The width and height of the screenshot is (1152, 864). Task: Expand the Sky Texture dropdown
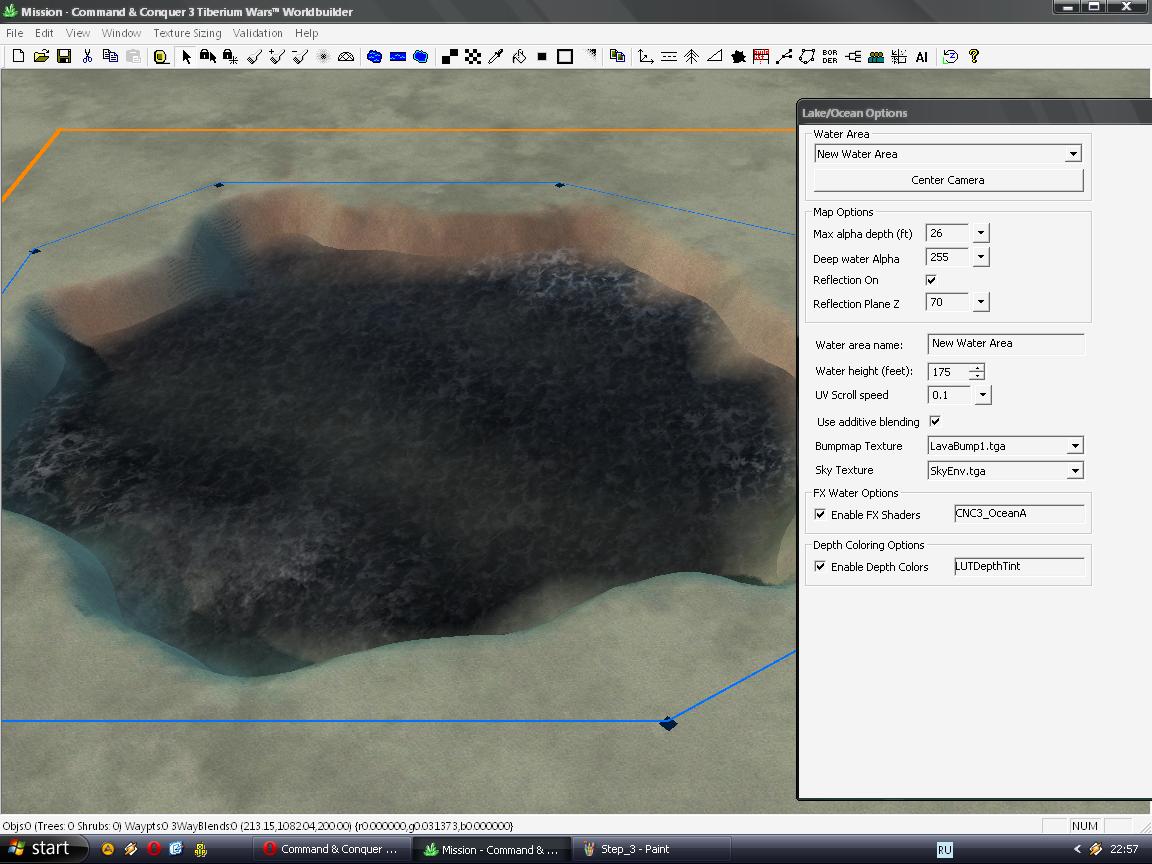(x=1075, y=470)
